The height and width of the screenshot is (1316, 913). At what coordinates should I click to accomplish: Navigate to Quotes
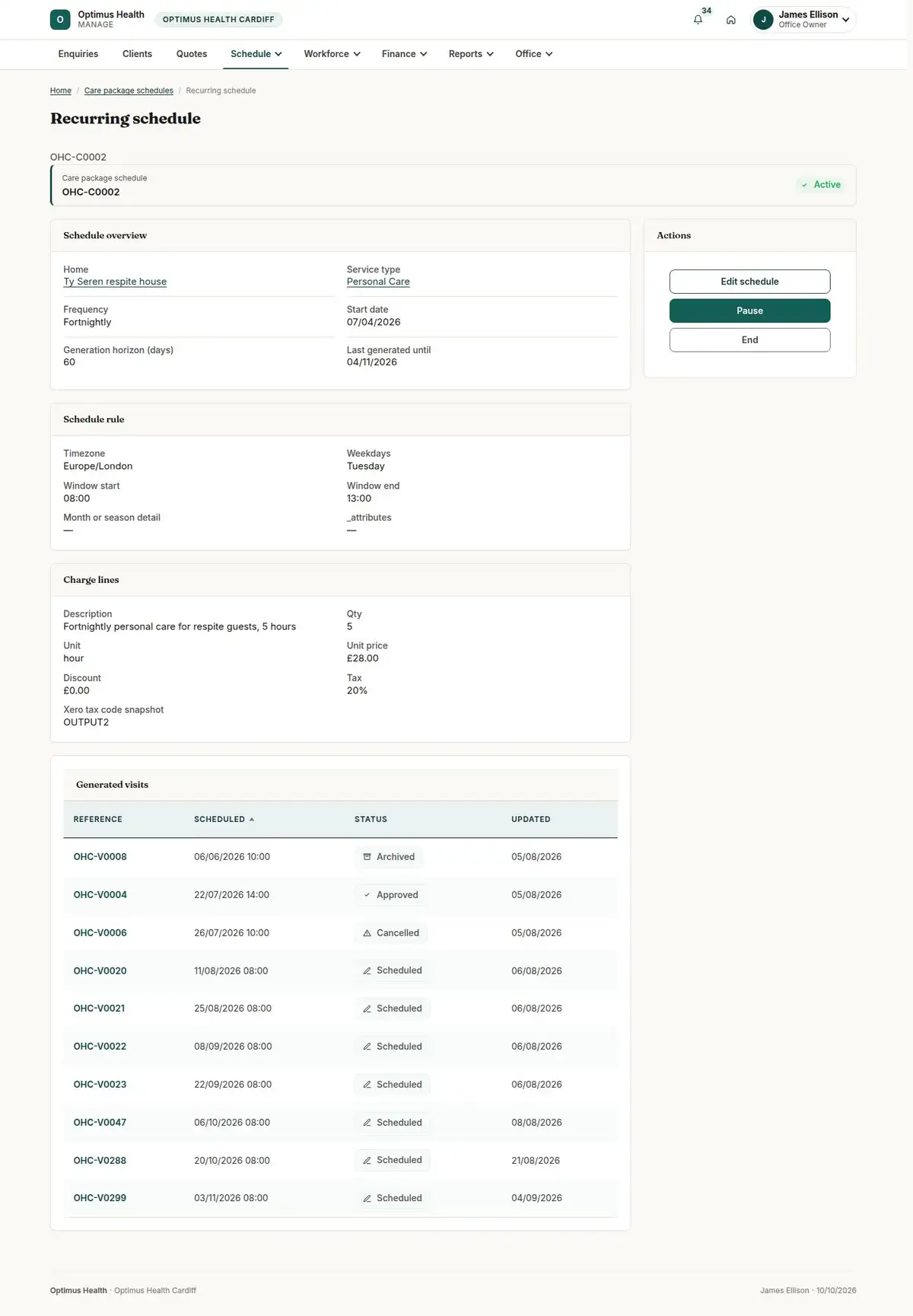pyautogui.click(x=192, y=54)
